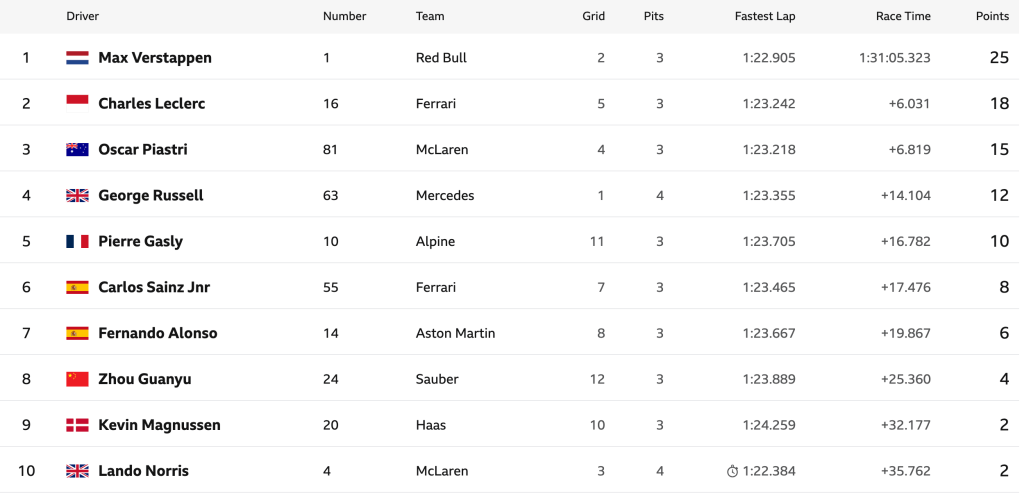The image size is (1022, 496).
Task: Click the UK flag beside George Russell
Action: coord(77,196)
